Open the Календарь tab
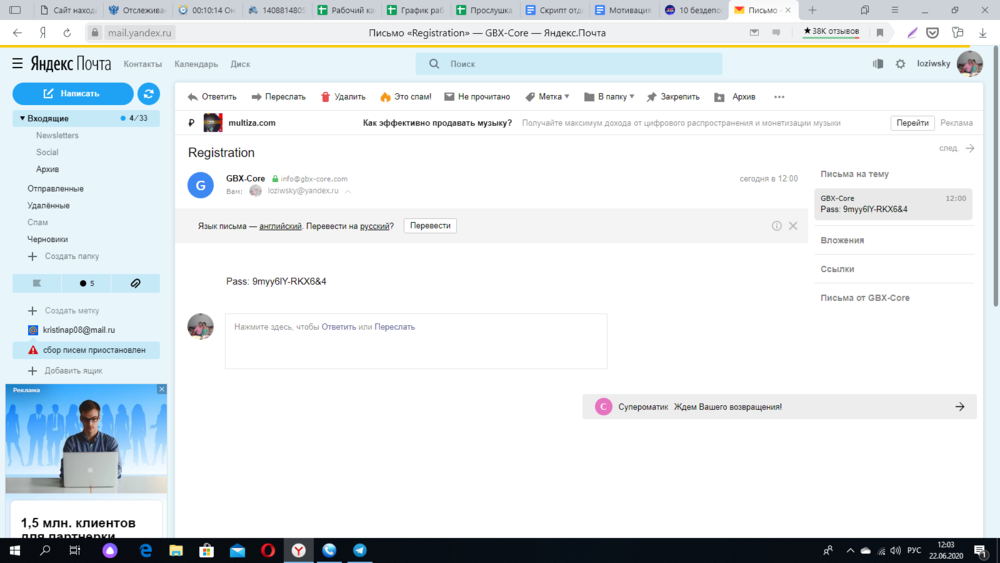 (196, 64)
